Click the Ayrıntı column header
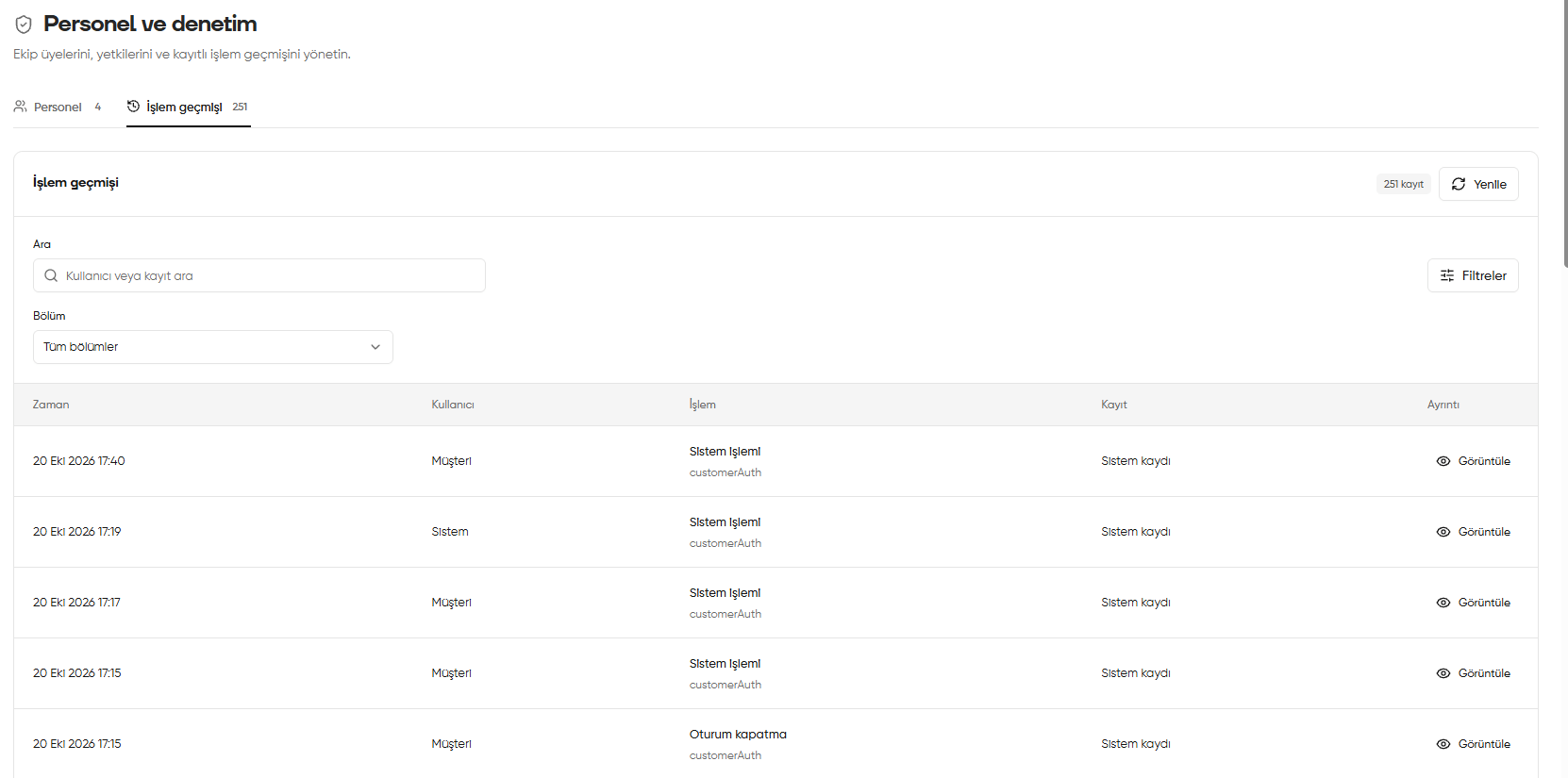The height and width of the screenshot is (778, 1568). [1443, 405]
